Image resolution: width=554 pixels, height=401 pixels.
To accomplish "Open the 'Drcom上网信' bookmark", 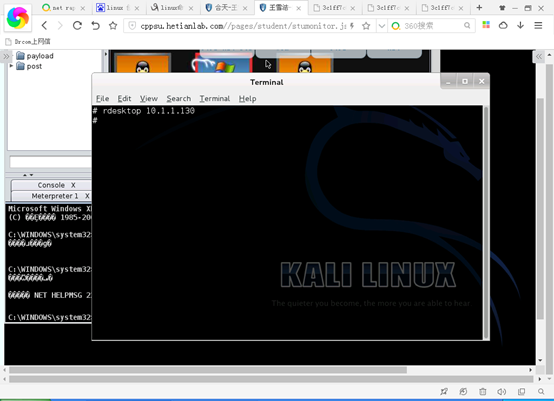I will point(28,42).
